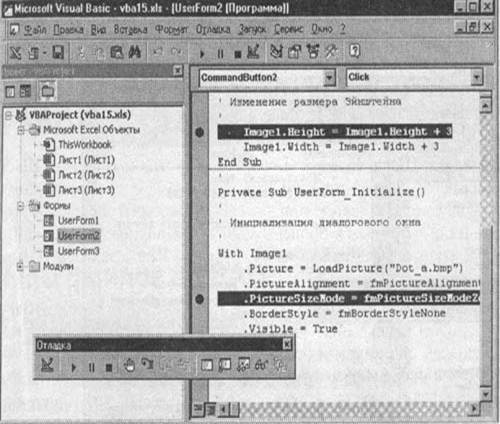Click the Run arrow in the Отладка toolbar
This screenshot has height=424, width=500.
74,367
